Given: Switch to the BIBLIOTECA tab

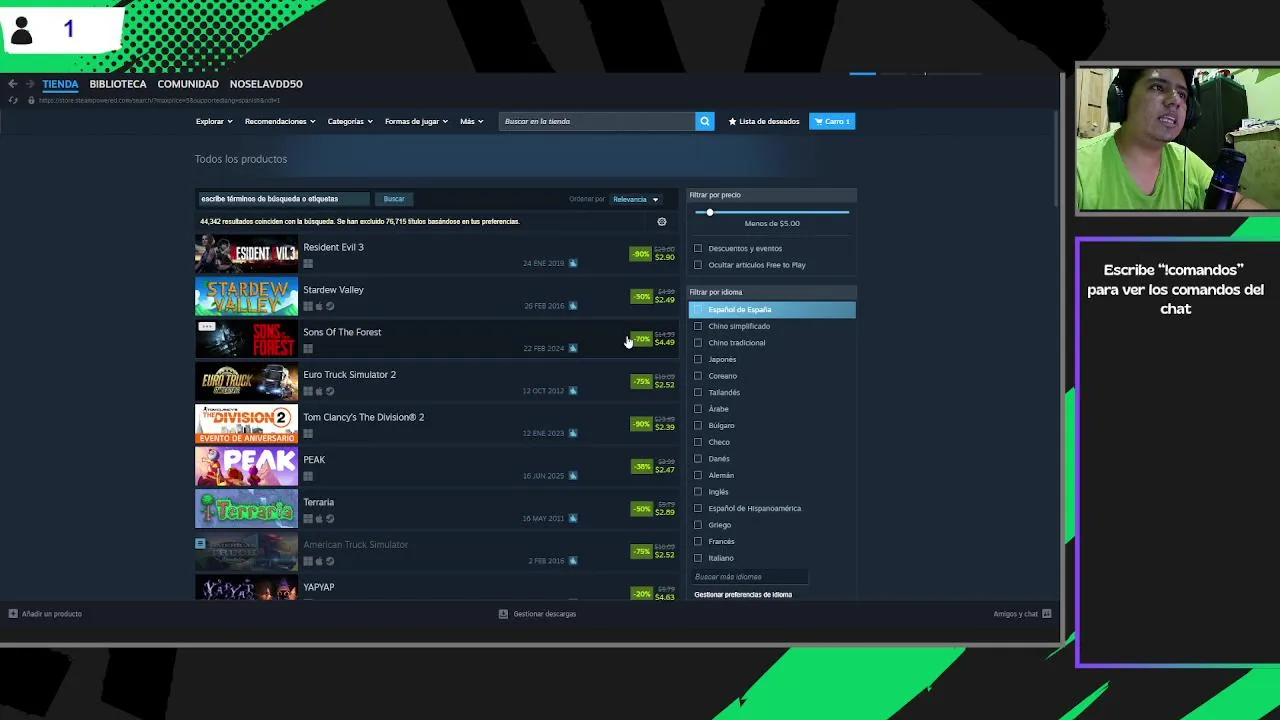Looking at the screenshot, I should [x=118, y=84].
